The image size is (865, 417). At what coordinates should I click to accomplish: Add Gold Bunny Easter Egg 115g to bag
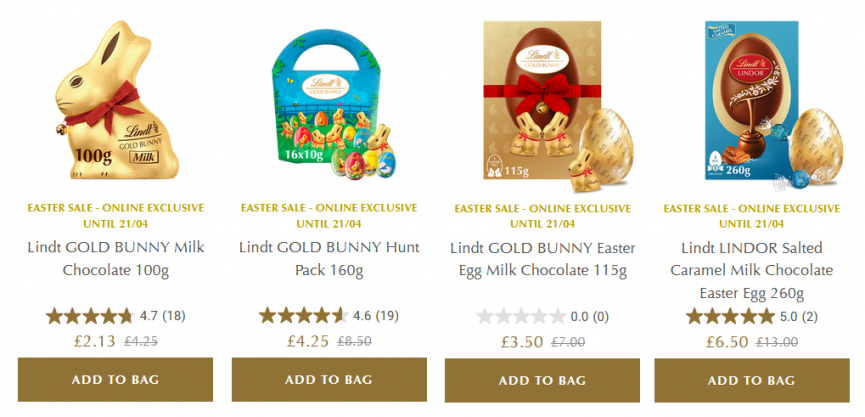(542, 381)
